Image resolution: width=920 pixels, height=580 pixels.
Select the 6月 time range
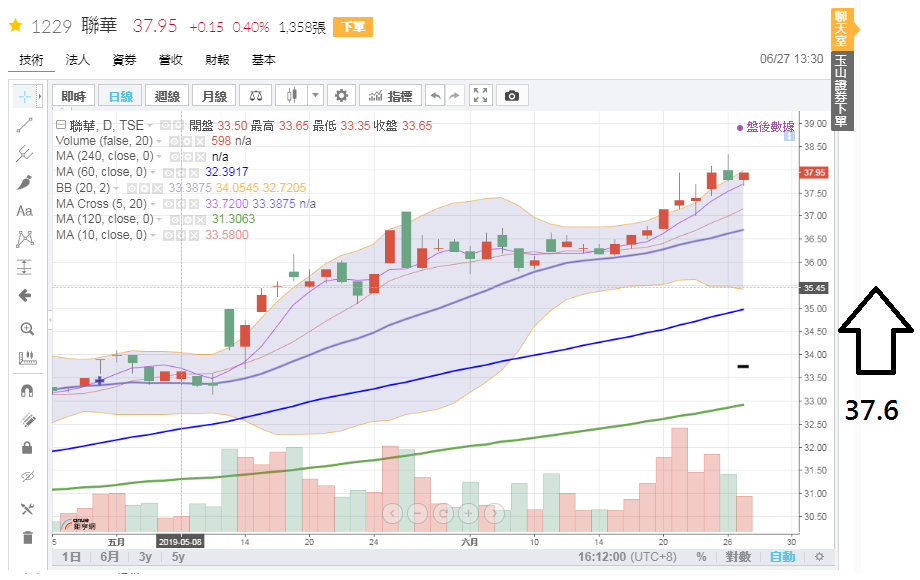(x=110, y=557)
